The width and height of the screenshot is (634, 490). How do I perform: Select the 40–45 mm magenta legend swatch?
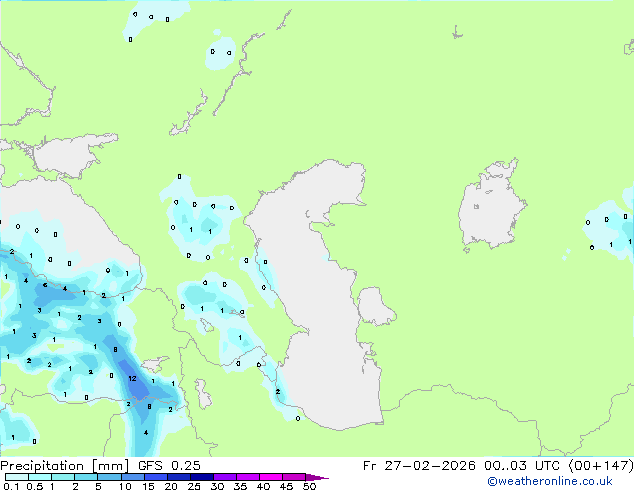[271, 477]
